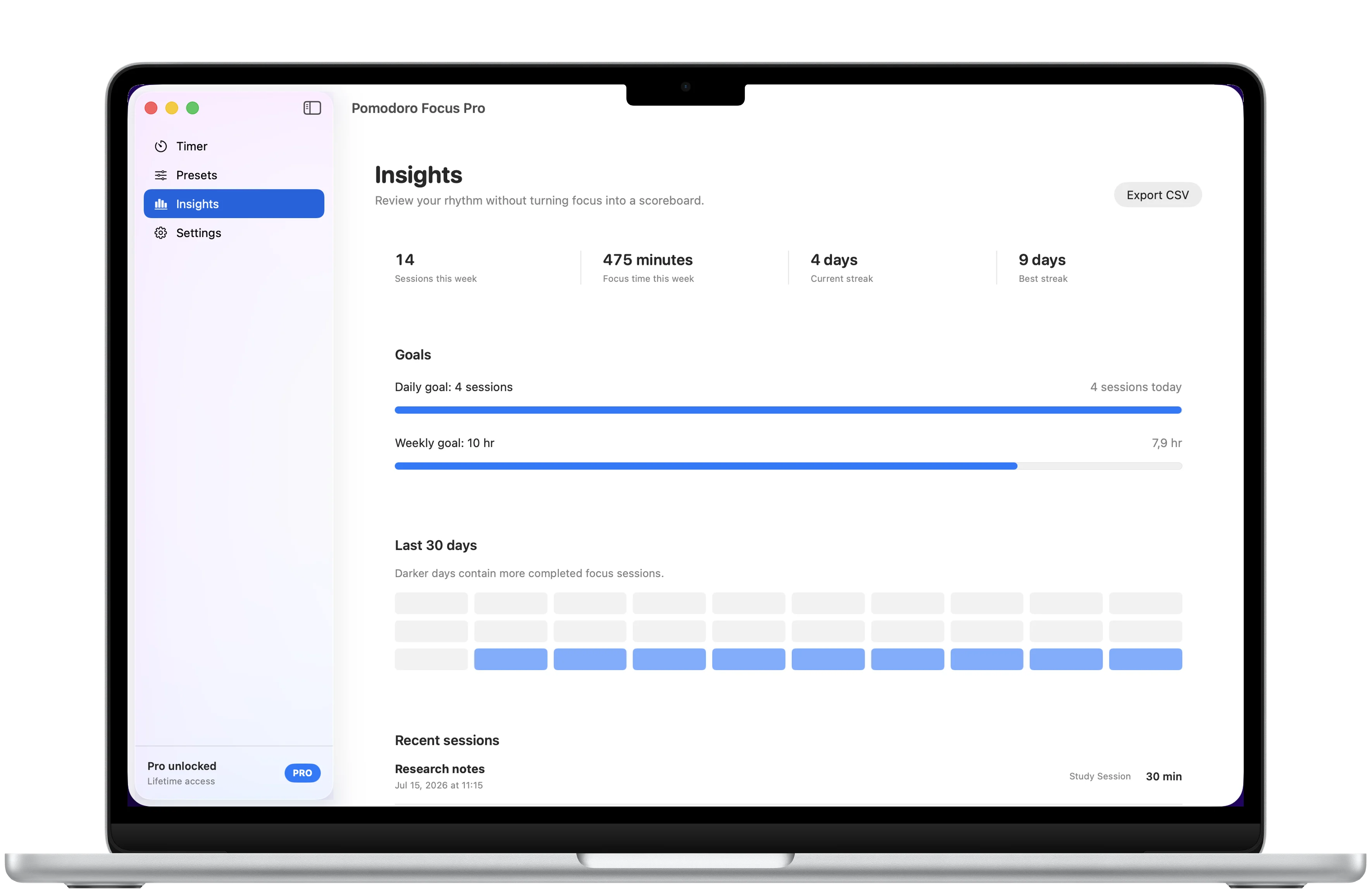Screen dimensions: 1372x891
Task: Click the Timer clock icon
Action: 161,146
